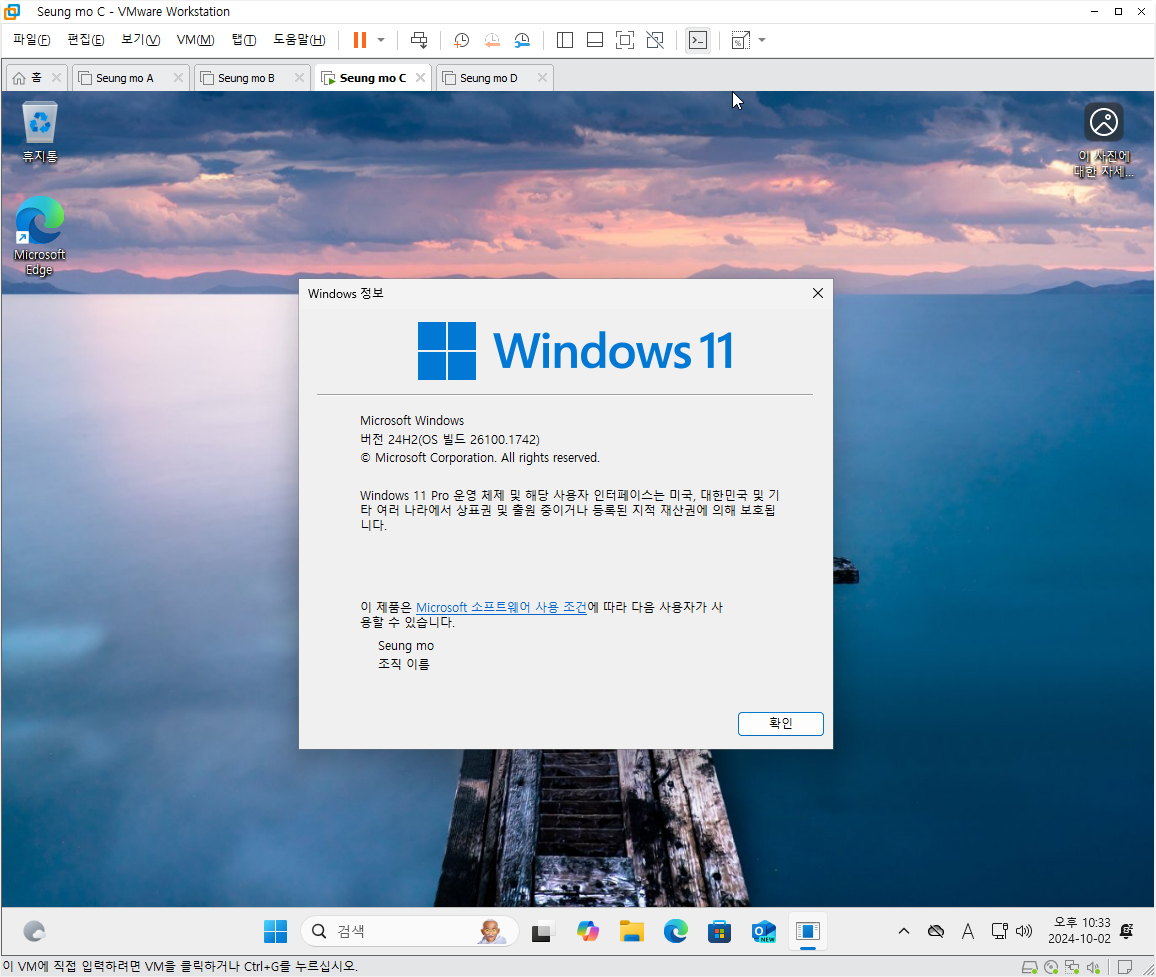Close the Seung mo D tab
Screen dimensions: 1156x977
click(543, 77)
